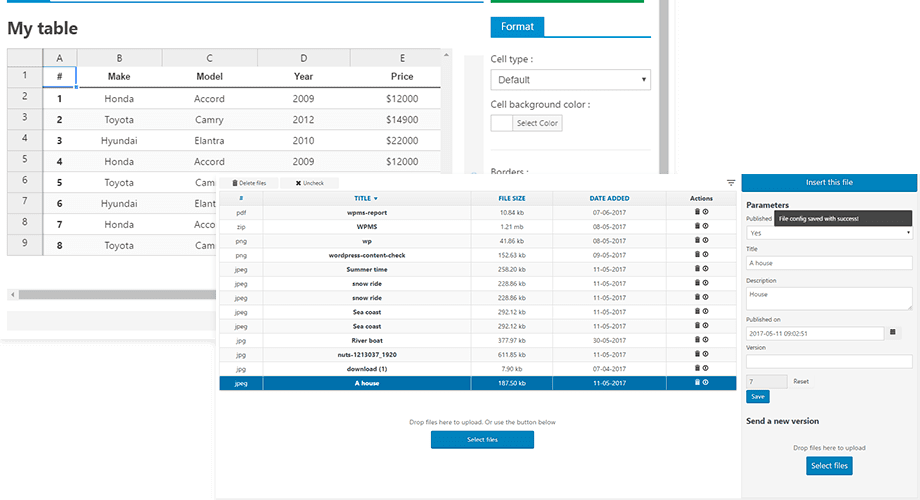Delete wordpress-content-check using its trash icon
The image size is (920, 500).
(x=697, y=254)
